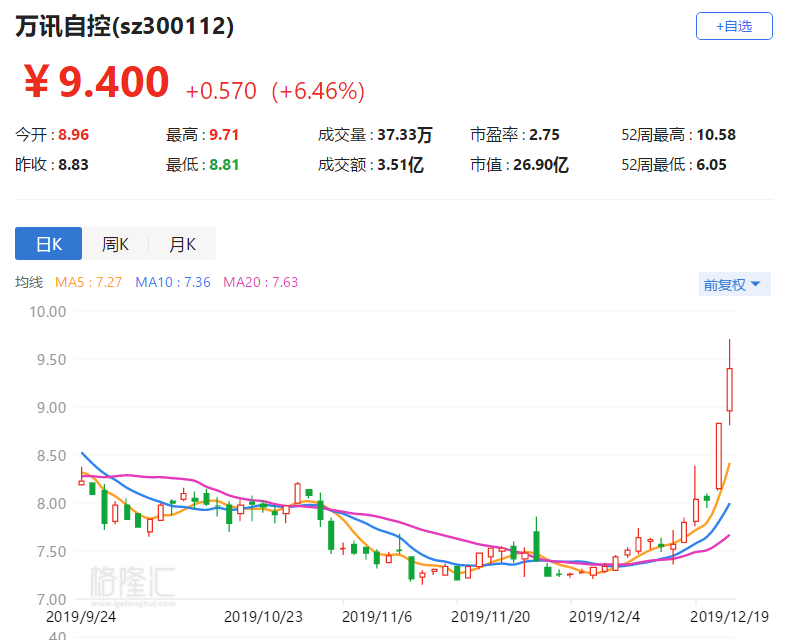Click y-axis label 8.00

point(51,504)
